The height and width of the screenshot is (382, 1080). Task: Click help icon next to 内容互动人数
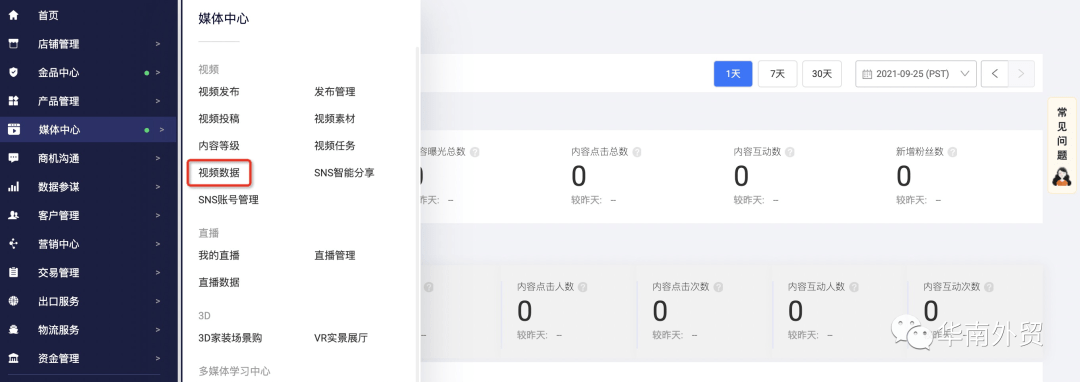point(853,286)
